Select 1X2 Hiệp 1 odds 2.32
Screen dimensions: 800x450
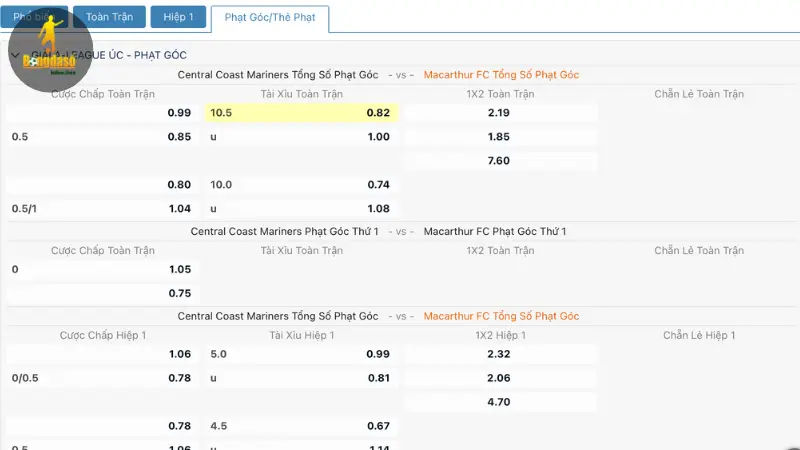click(499, 354)
